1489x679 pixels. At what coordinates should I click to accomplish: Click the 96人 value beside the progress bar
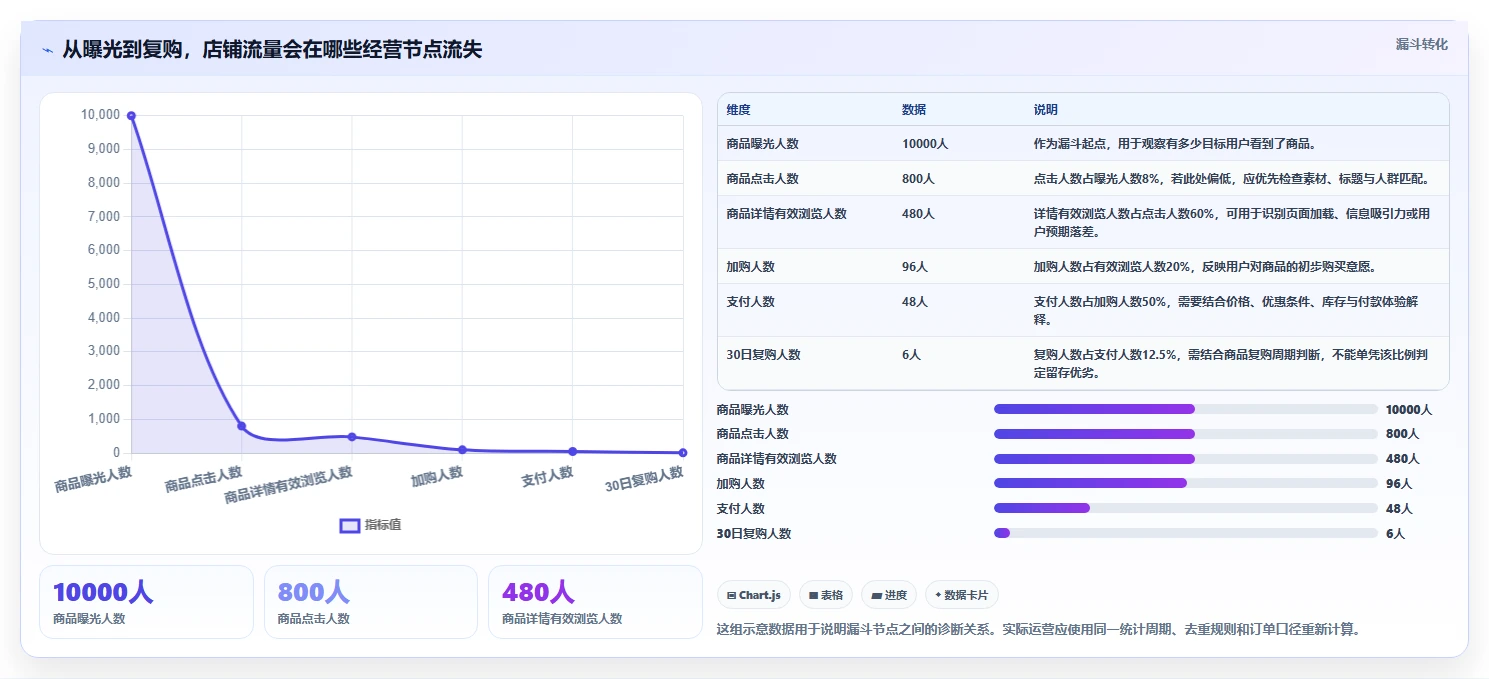coord(1399,484)
